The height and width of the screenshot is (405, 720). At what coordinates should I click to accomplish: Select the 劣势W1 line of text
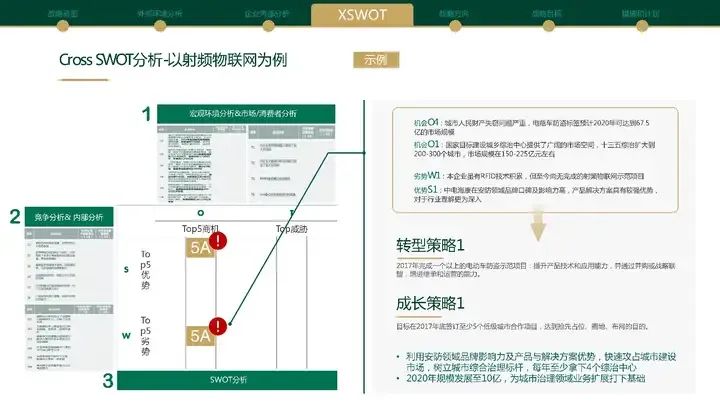[529, 175]
